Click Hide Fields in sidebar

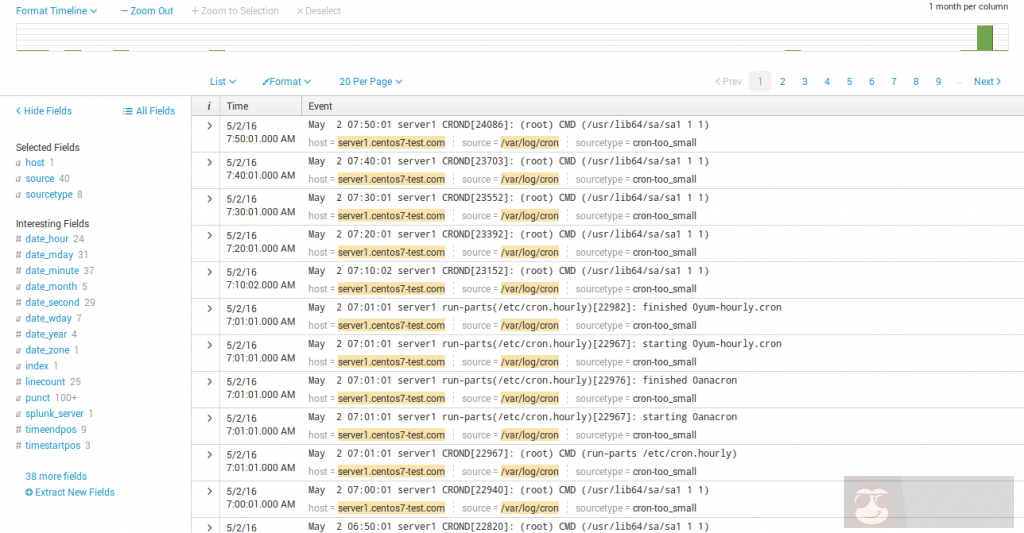[x=44, y=111]
